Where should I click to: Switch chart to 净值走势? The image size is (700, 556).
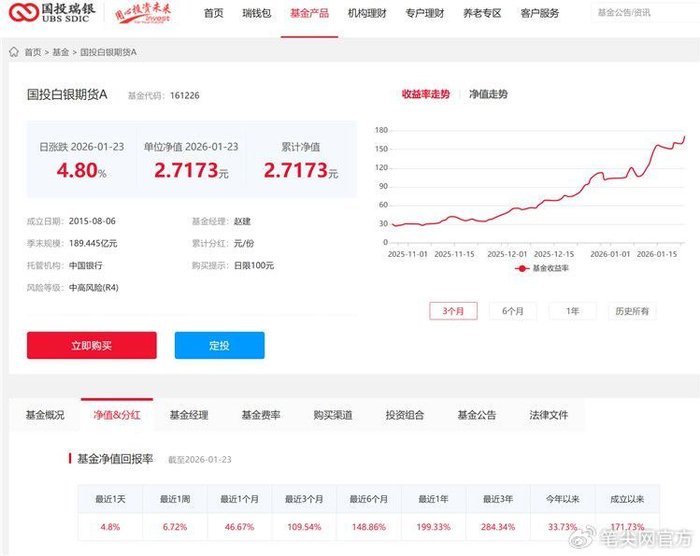click(488, 94)
